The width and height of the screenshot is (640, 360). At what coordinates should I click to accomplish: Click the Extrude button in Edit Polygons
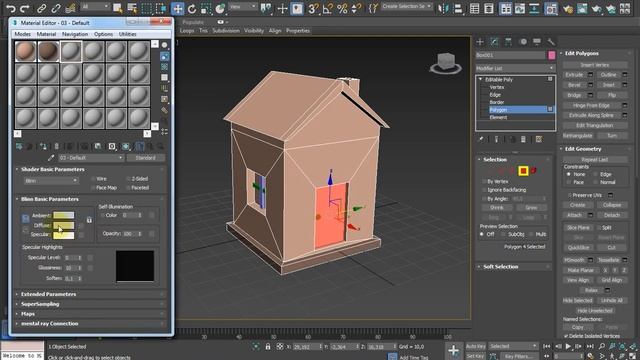[x=574, y=75]
